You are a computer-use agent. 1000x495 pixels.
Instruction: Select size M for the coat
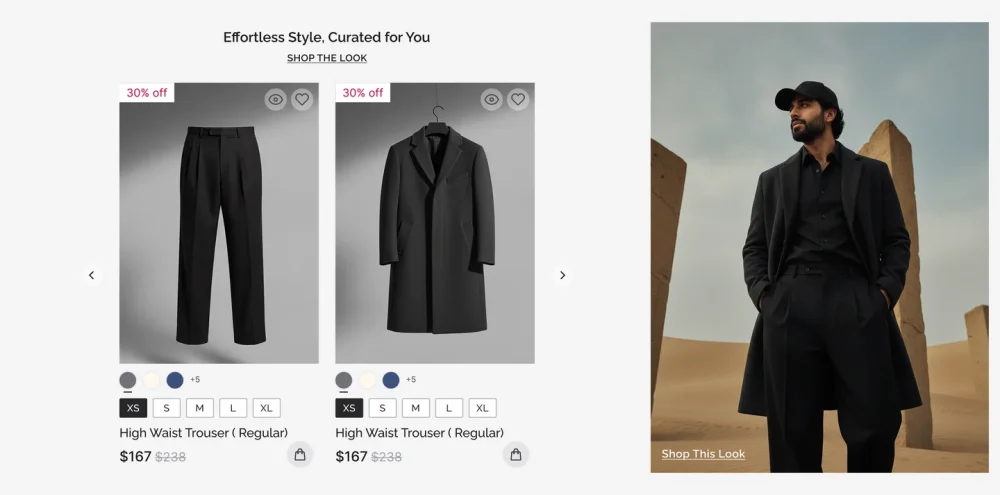tap(415, 408)
